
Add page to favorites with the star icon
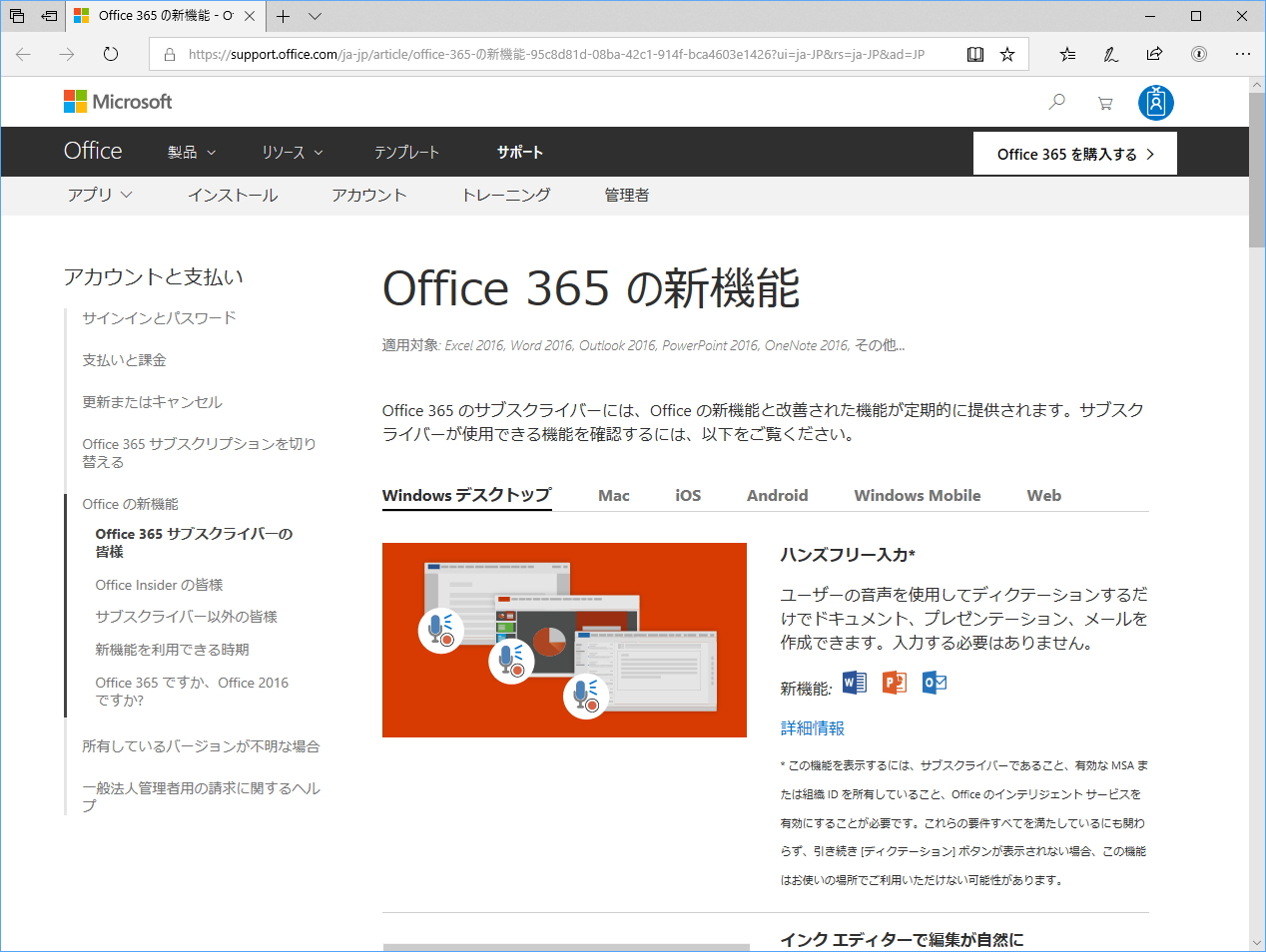(x=1008, y=54)
